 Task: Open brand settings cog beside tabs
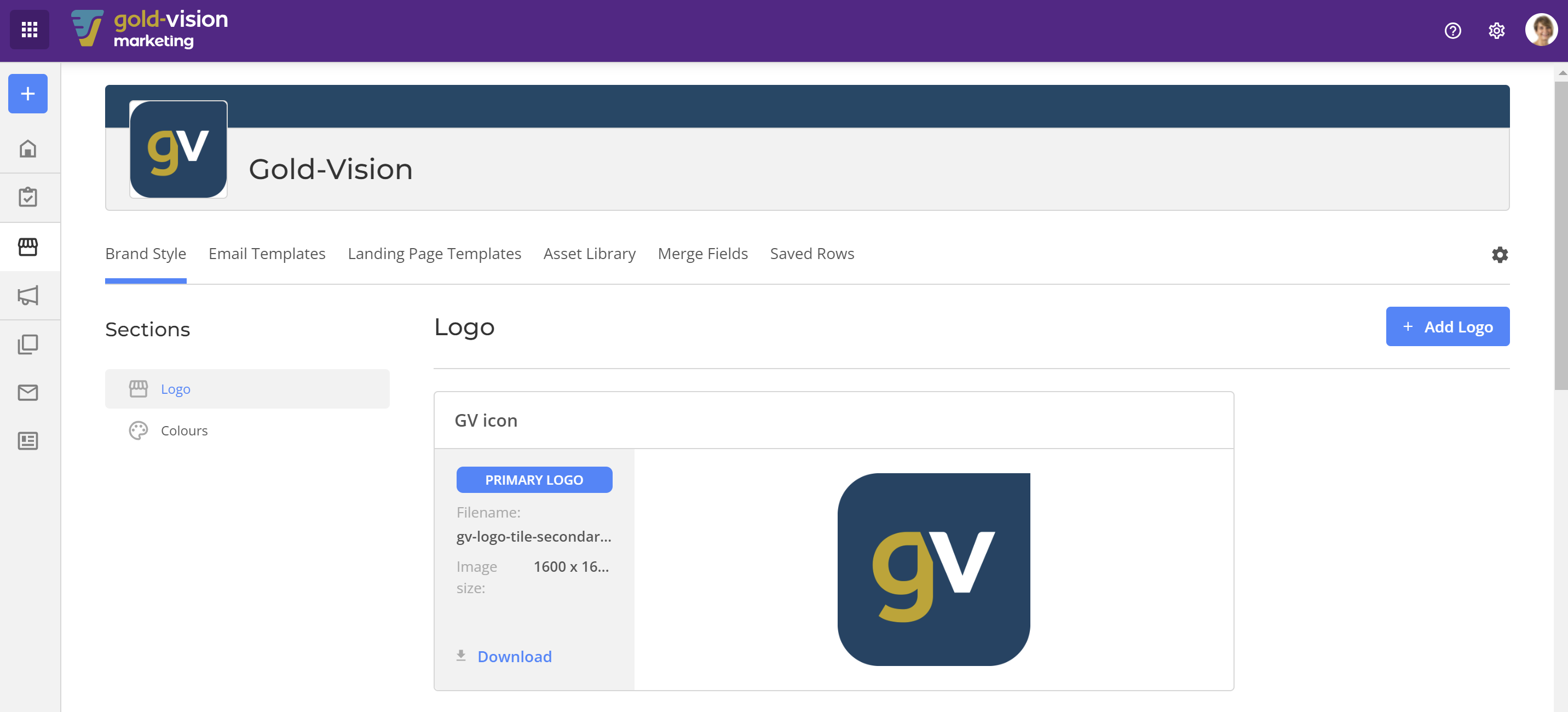click(1499, 255)
